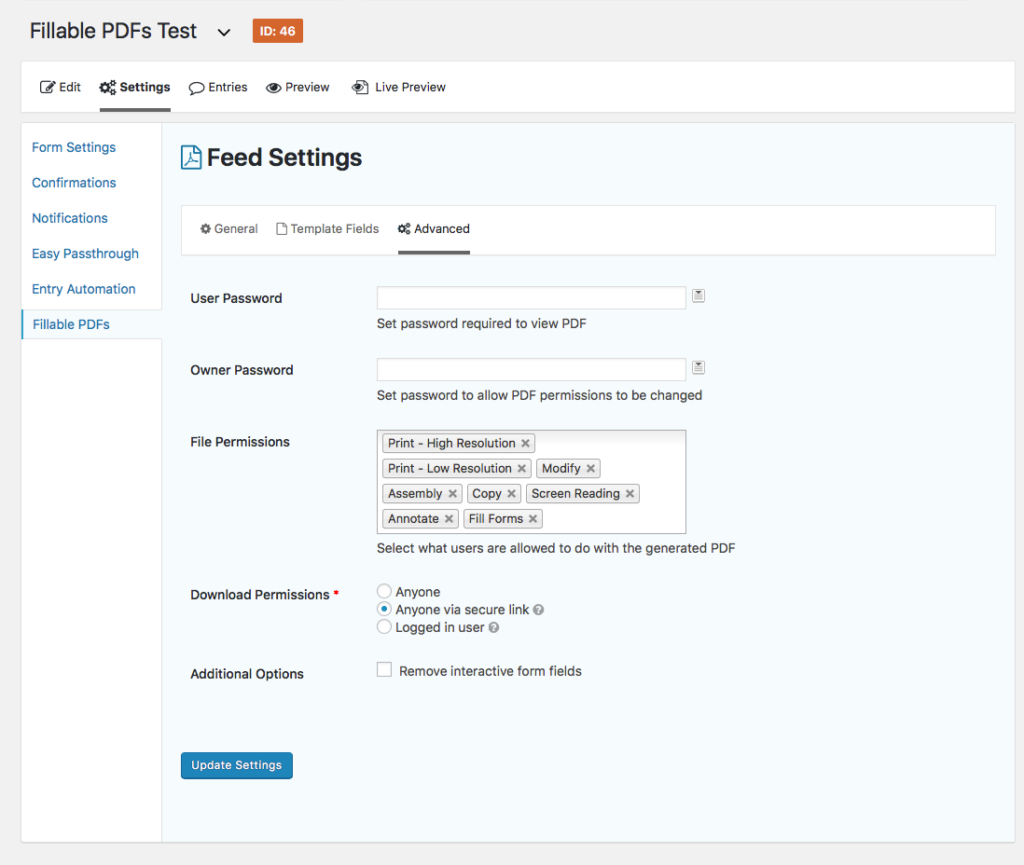Click into the User Password field
Viewport: 1024px width, 865px height.
tap(531, 297)
